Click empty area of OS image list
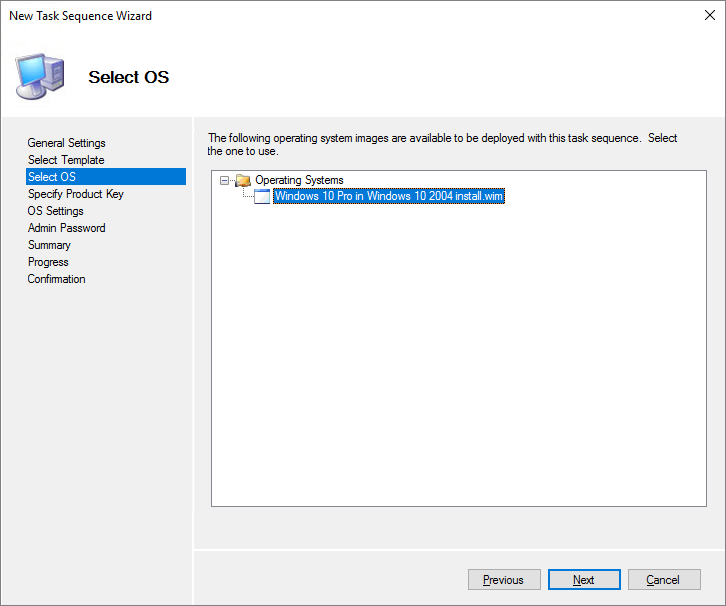Image resolution: width=726 pixels, height=606 pixels. pyautogui.click(x=458, y=380)
